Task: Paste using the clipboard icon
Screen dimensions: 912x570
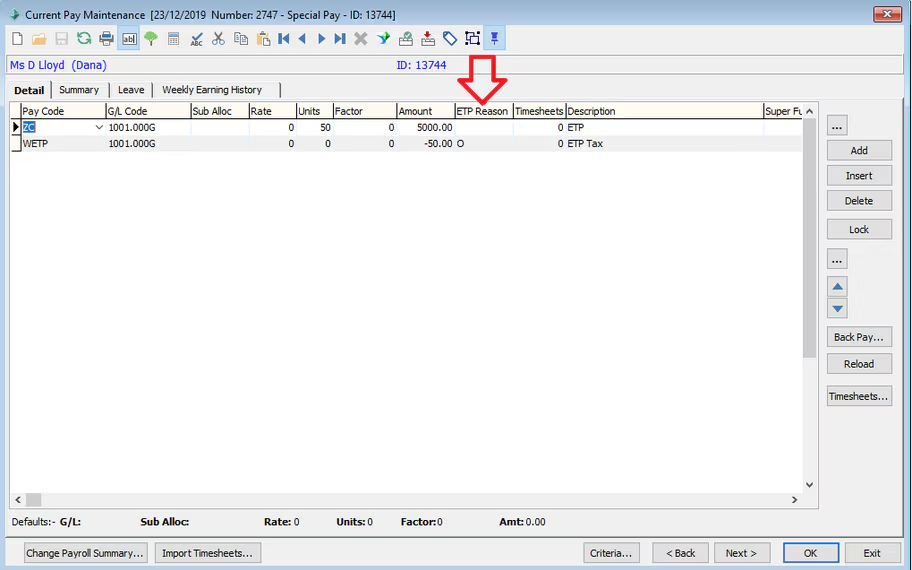Action: click(x=263, y=39)
